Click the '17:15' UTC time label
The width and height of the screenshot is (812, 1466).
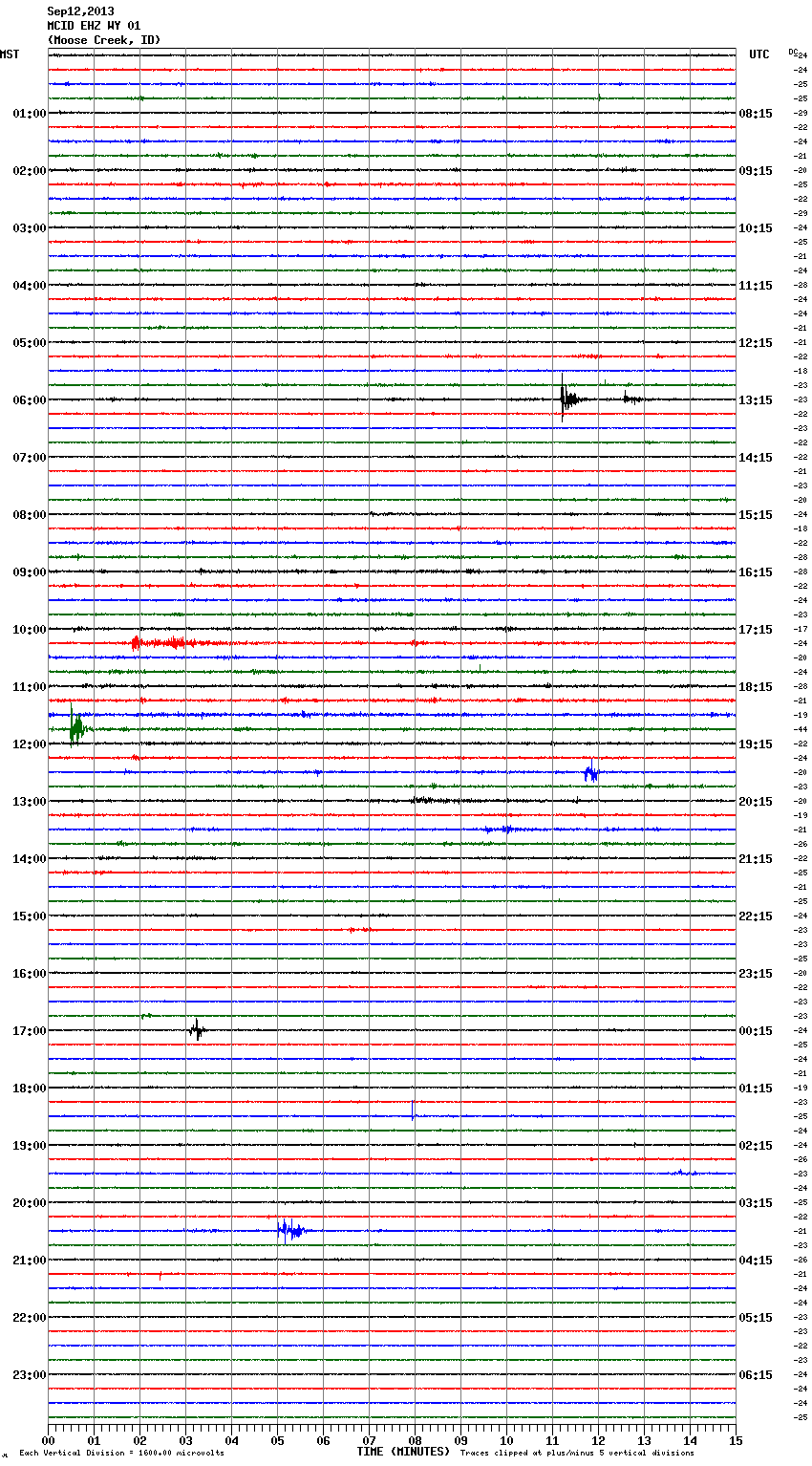point(756,629)
